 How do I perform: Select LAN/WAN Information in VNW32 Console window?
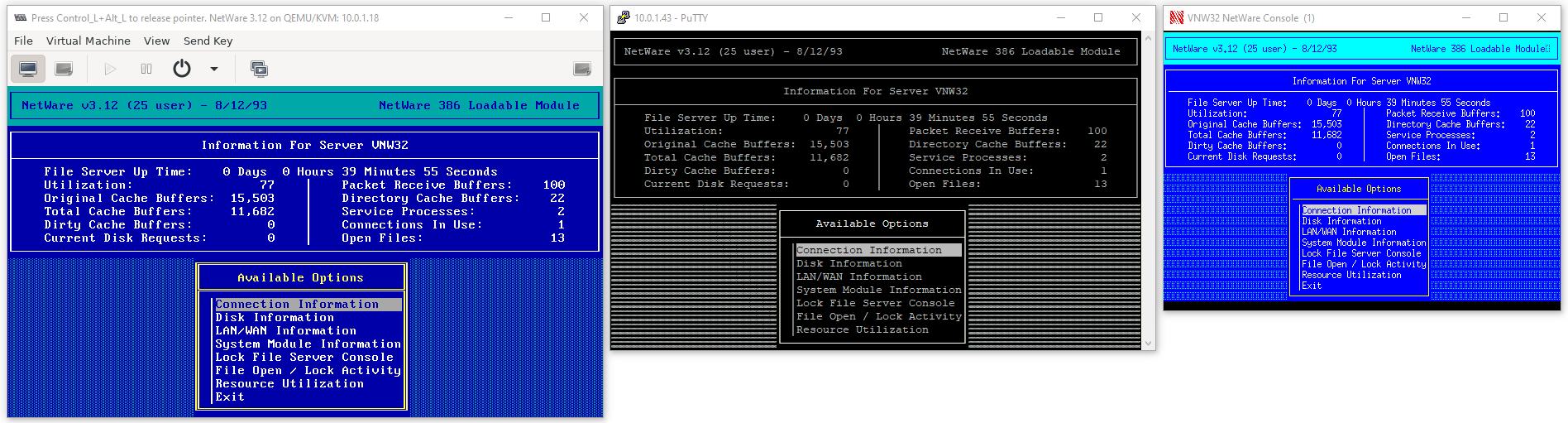[x=1349, y=232]
